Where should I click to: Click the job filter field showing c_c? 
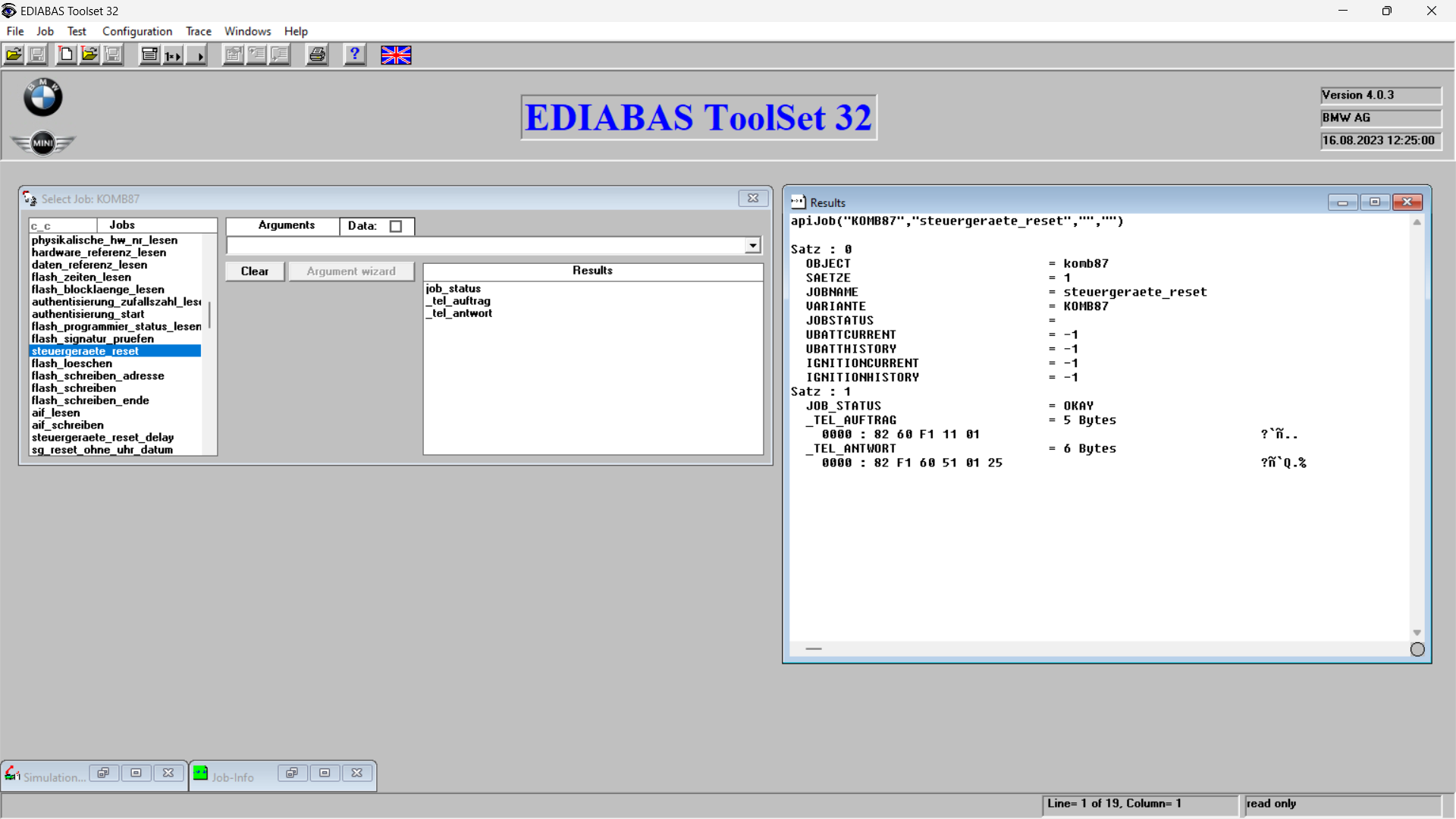[x=63, y=226]
